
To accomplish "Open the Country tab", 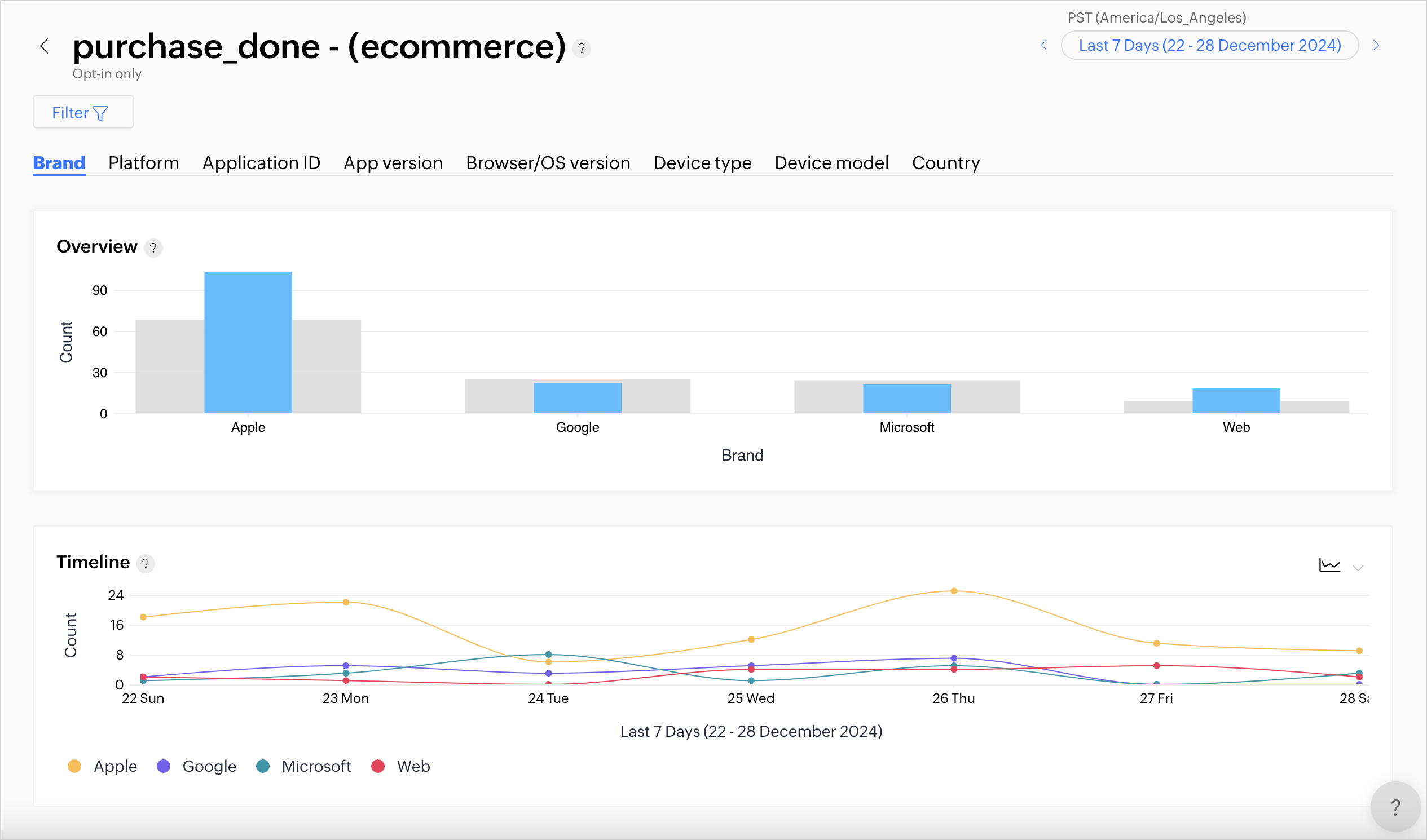I will pos(945,163).
